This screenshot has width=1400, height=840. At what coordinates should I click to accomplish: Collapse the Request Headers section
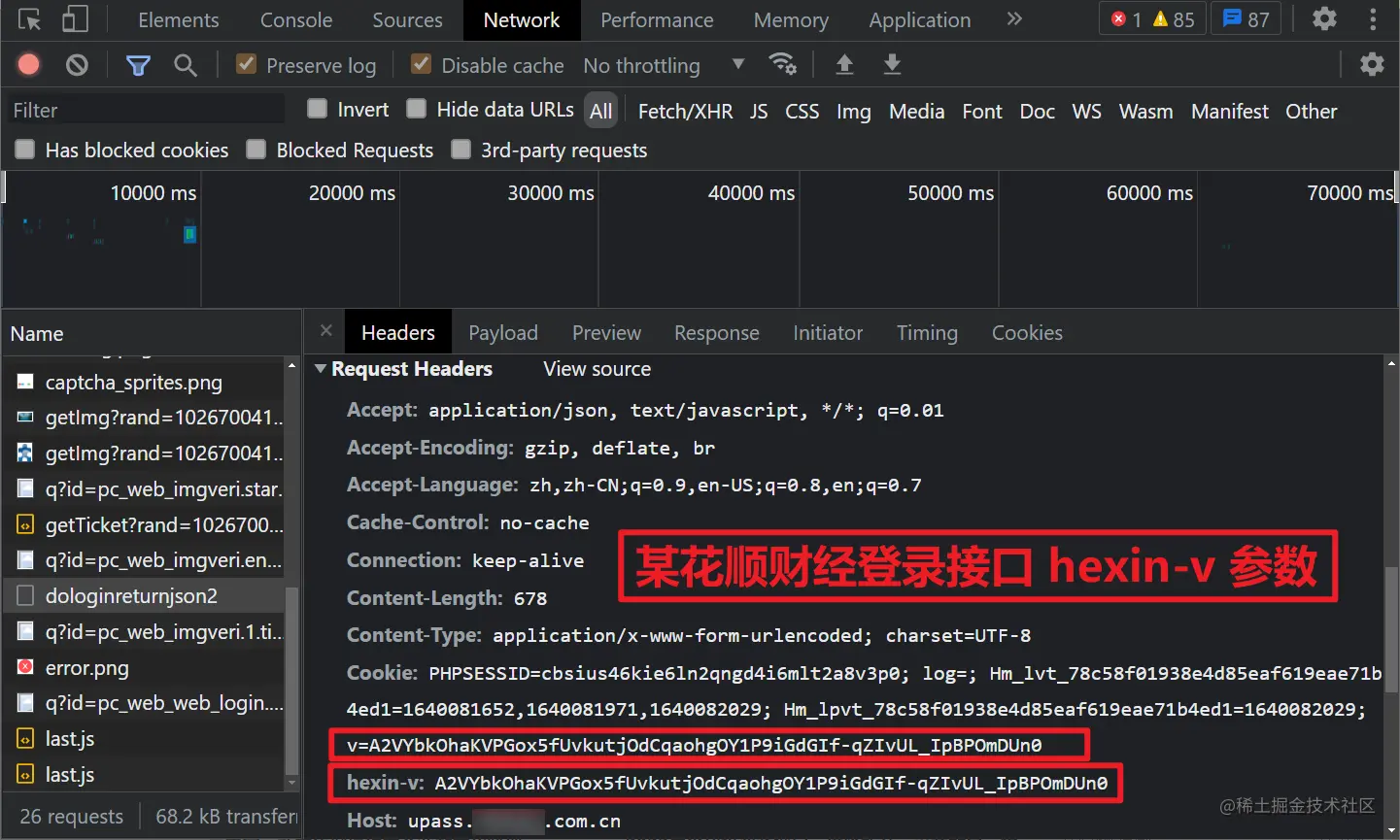pos(321,369)
